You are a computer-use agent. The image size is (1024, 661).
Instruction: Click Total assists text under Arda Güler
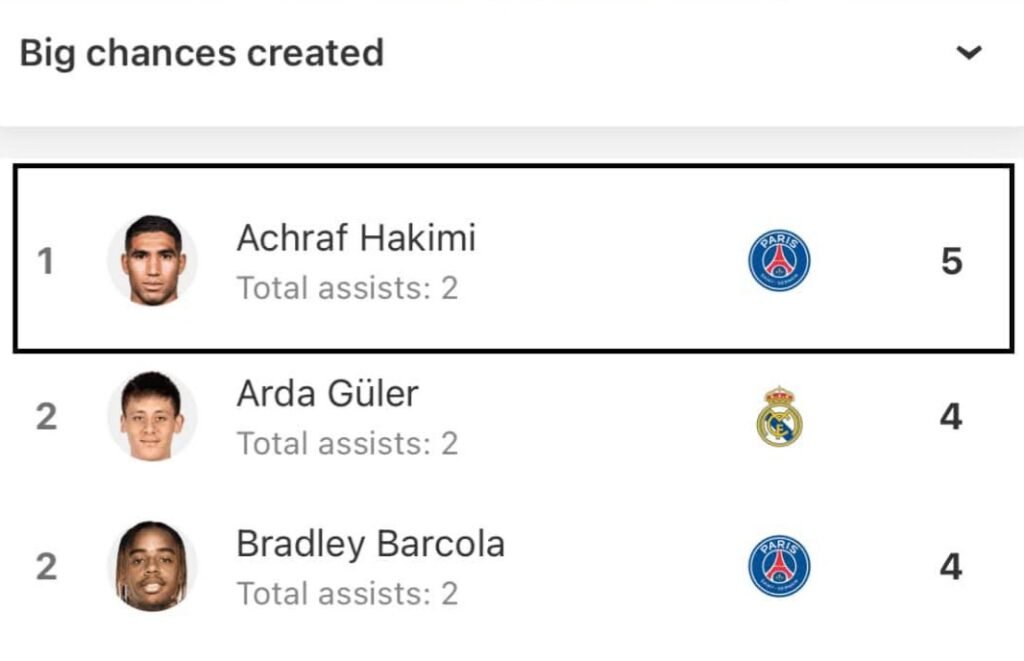[347, 443]
